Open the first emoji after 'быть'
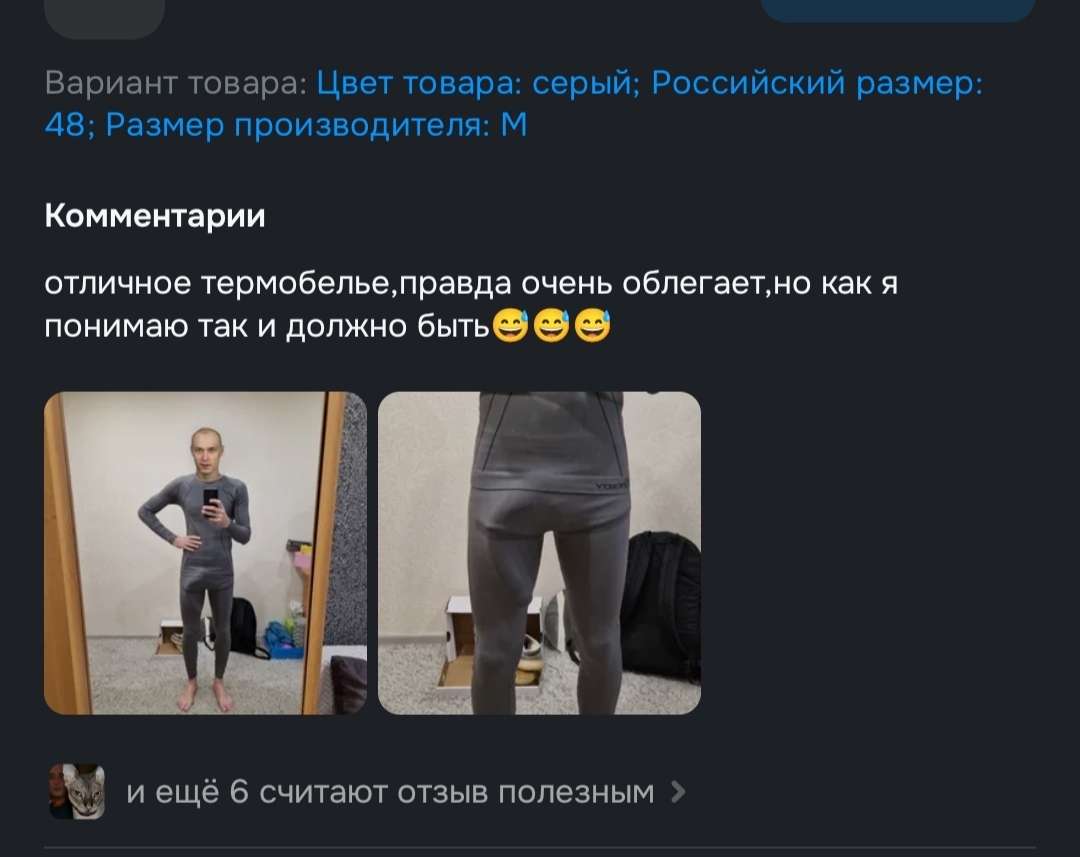 (x=509, y=325)
